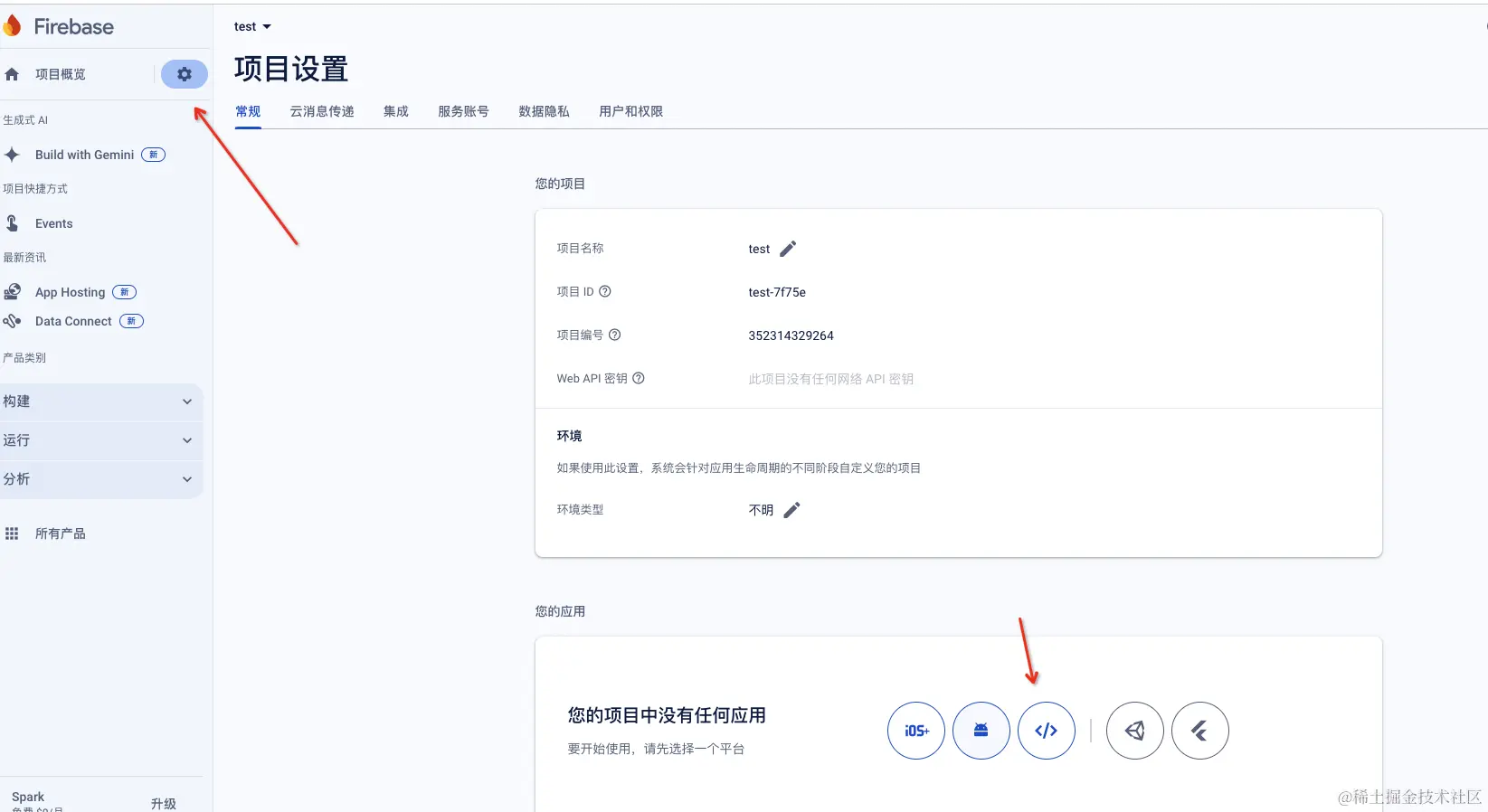This screenshot has width=1488, height=812.
Task: Click help icon next to 项目编号
Action: click(614, 335)
